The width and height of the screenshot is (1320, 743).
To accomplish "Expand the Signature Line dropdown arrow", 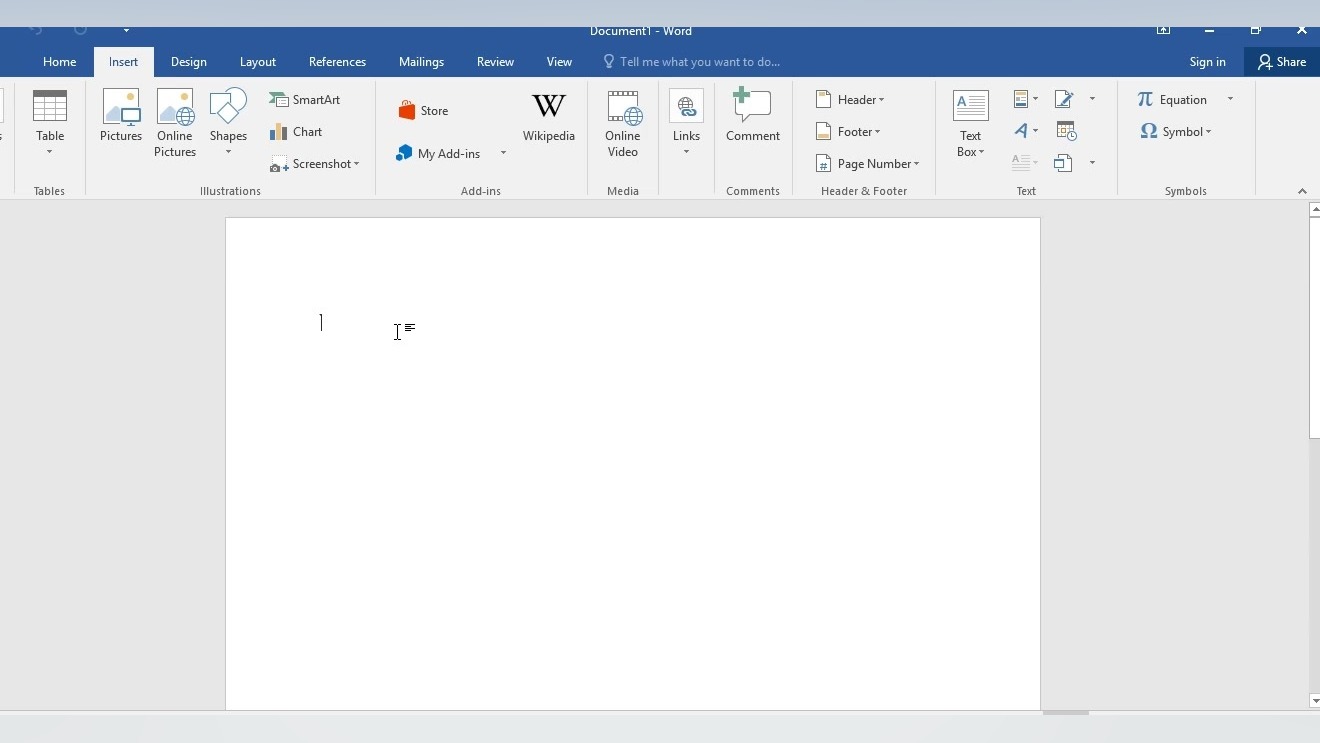I will pyautogui.click(x=1092, y=100).
